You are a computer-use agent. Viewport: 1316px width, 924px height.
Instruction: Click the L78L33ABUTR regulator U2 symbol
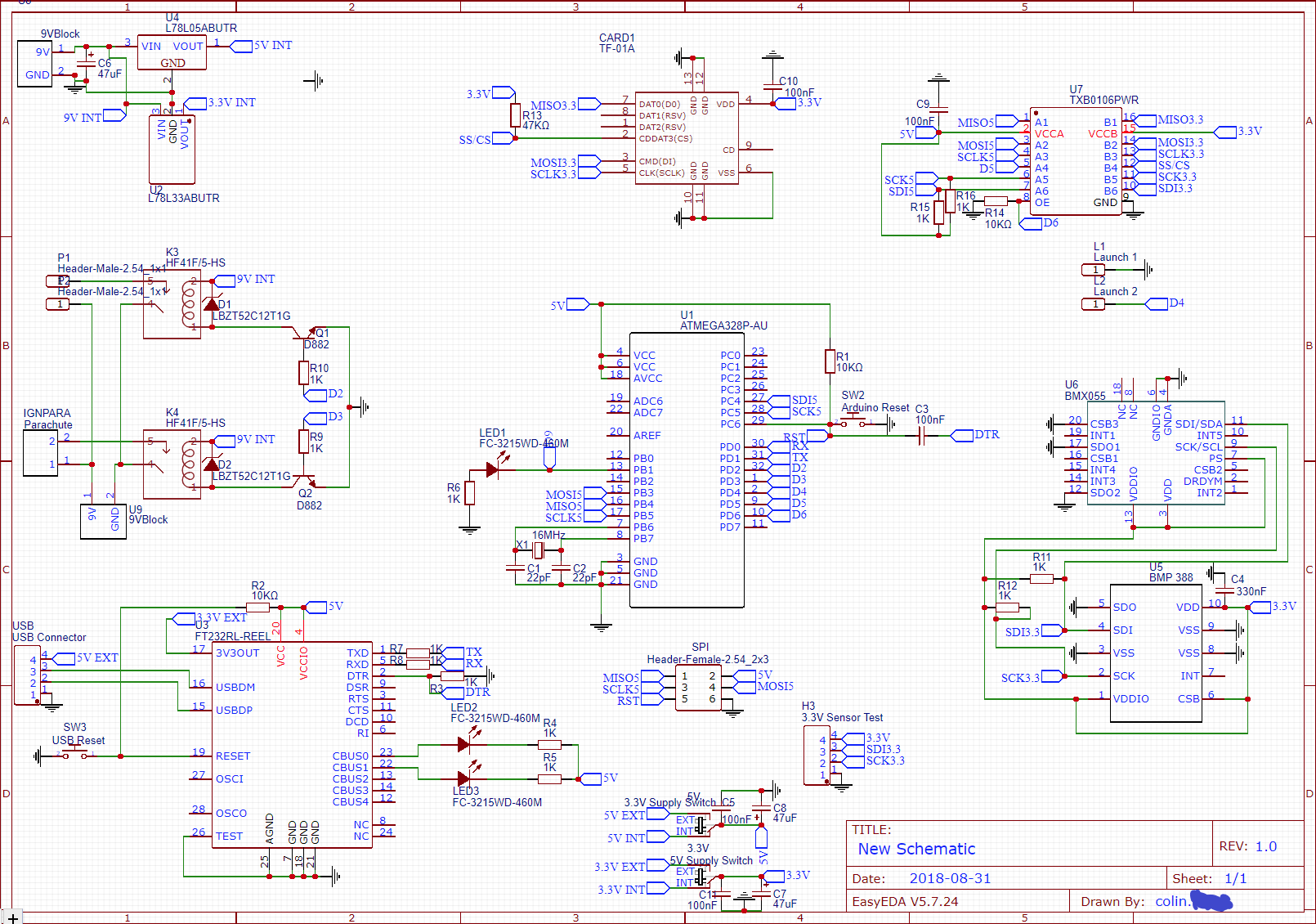click(x=172, y=149)
